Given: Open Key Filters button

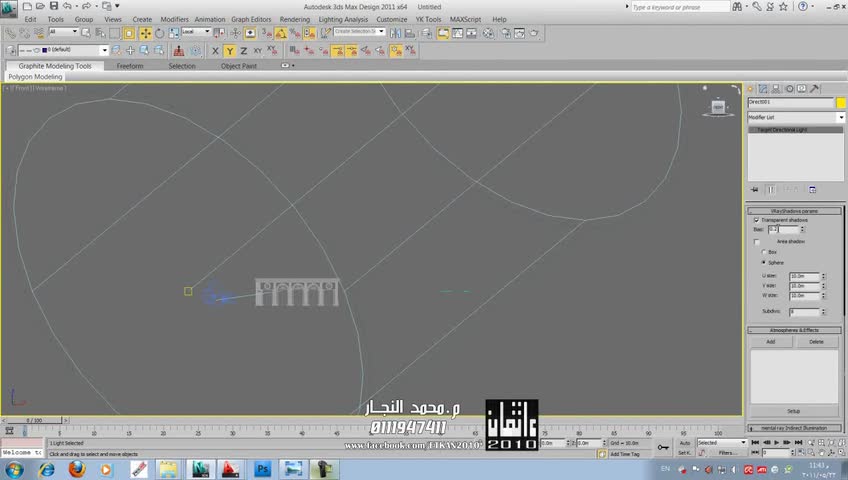Looking at the screenshot, I should (x=728, y=453).
